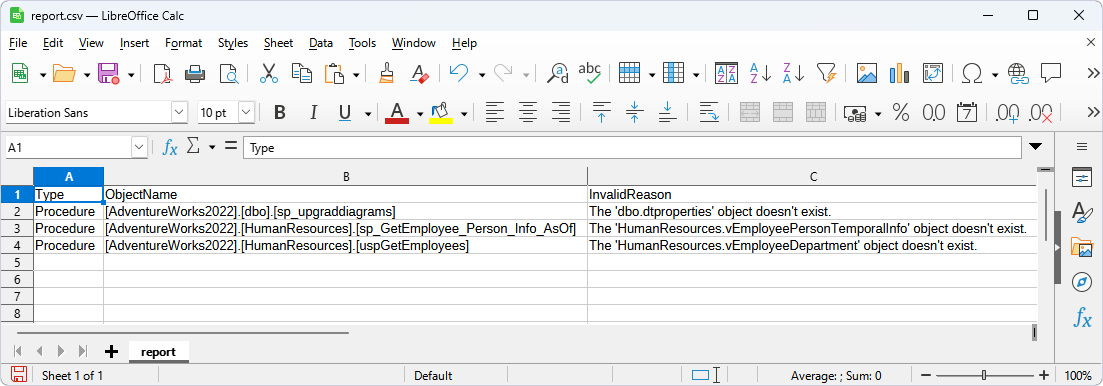Open background color palette dropdown
Image resolution: width=1103 pixels, height=386 pixels.
pos(464,114)
